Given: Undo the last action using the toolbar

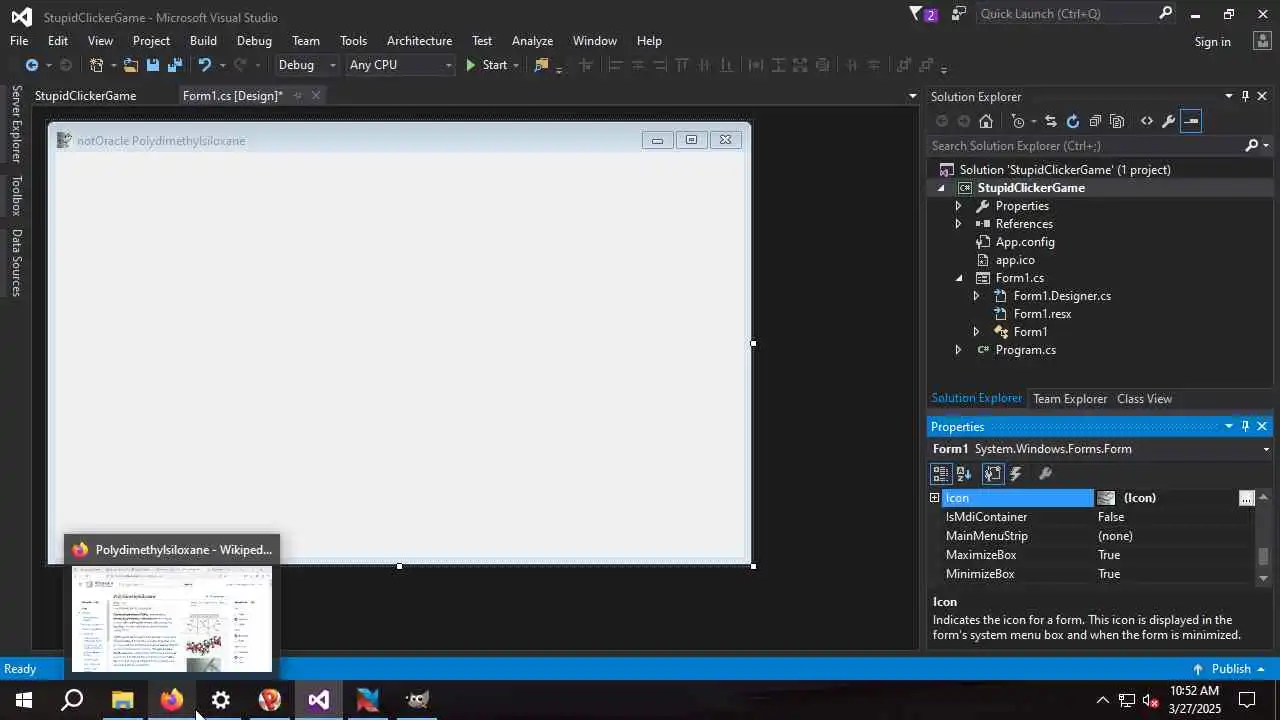Looking at the screenshot, I should pos(204,65).
